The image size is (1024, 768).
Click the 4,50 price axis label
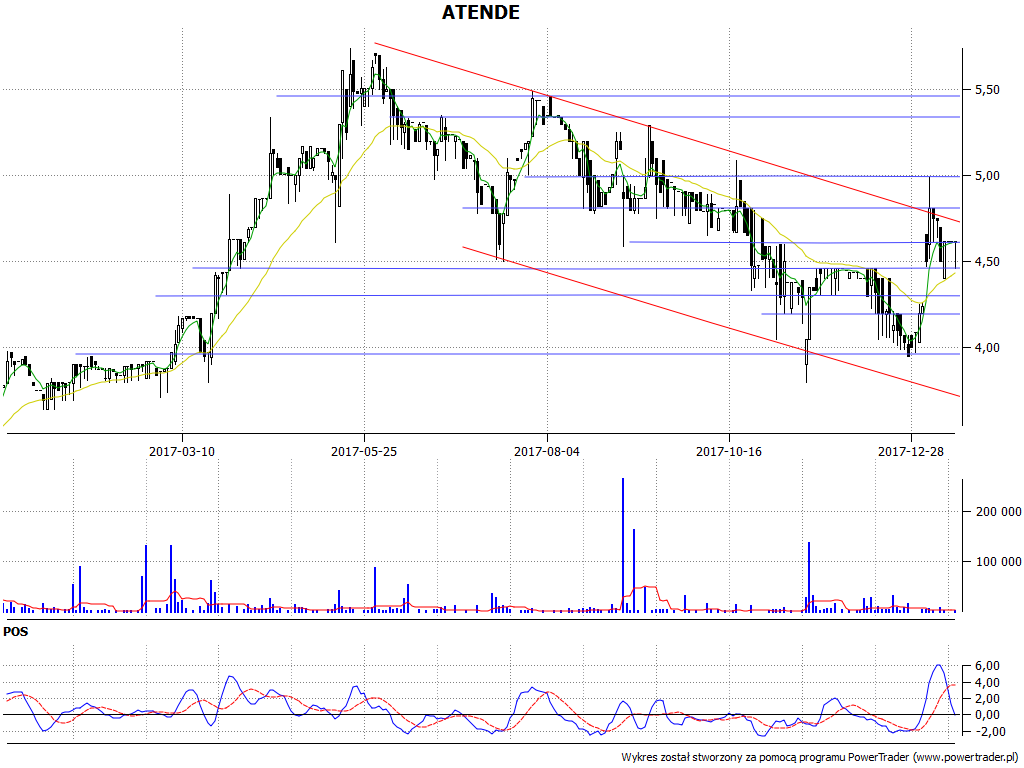pyautogui.click(x=987, y=262)
